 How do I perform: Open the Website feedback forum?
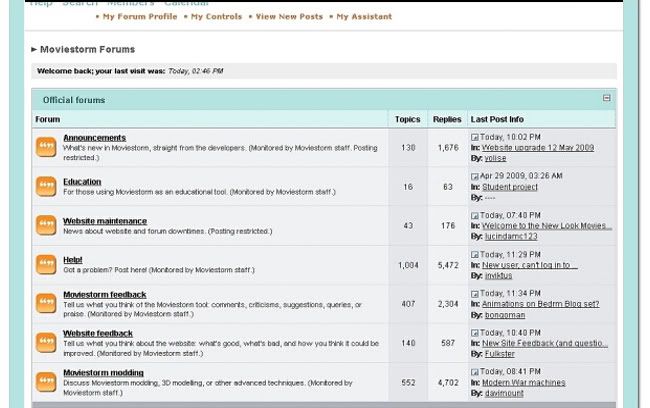(x=98, y=333)
